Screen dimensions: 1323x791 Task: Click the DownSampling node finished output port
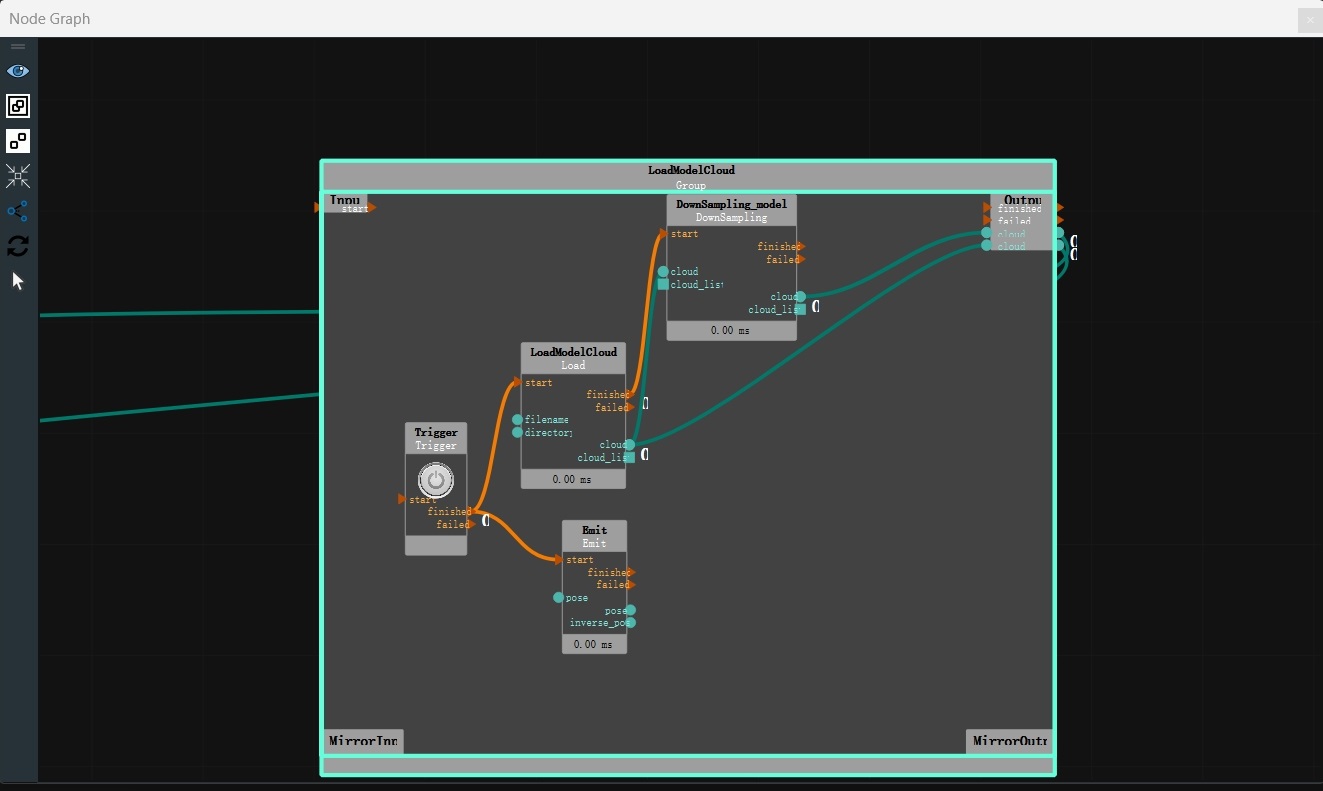802,246
